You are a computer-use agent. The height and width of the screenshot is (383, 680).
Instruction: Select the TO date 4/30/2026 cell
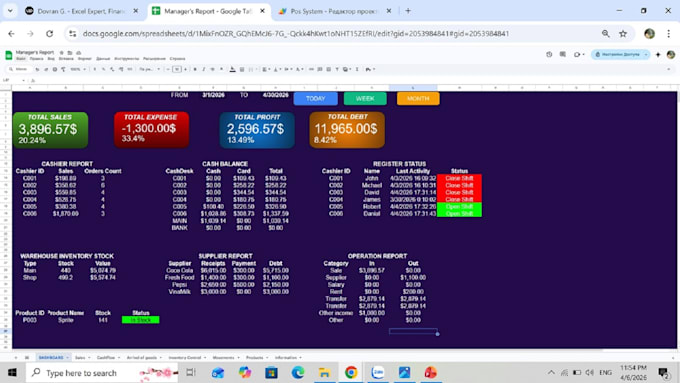275,95
